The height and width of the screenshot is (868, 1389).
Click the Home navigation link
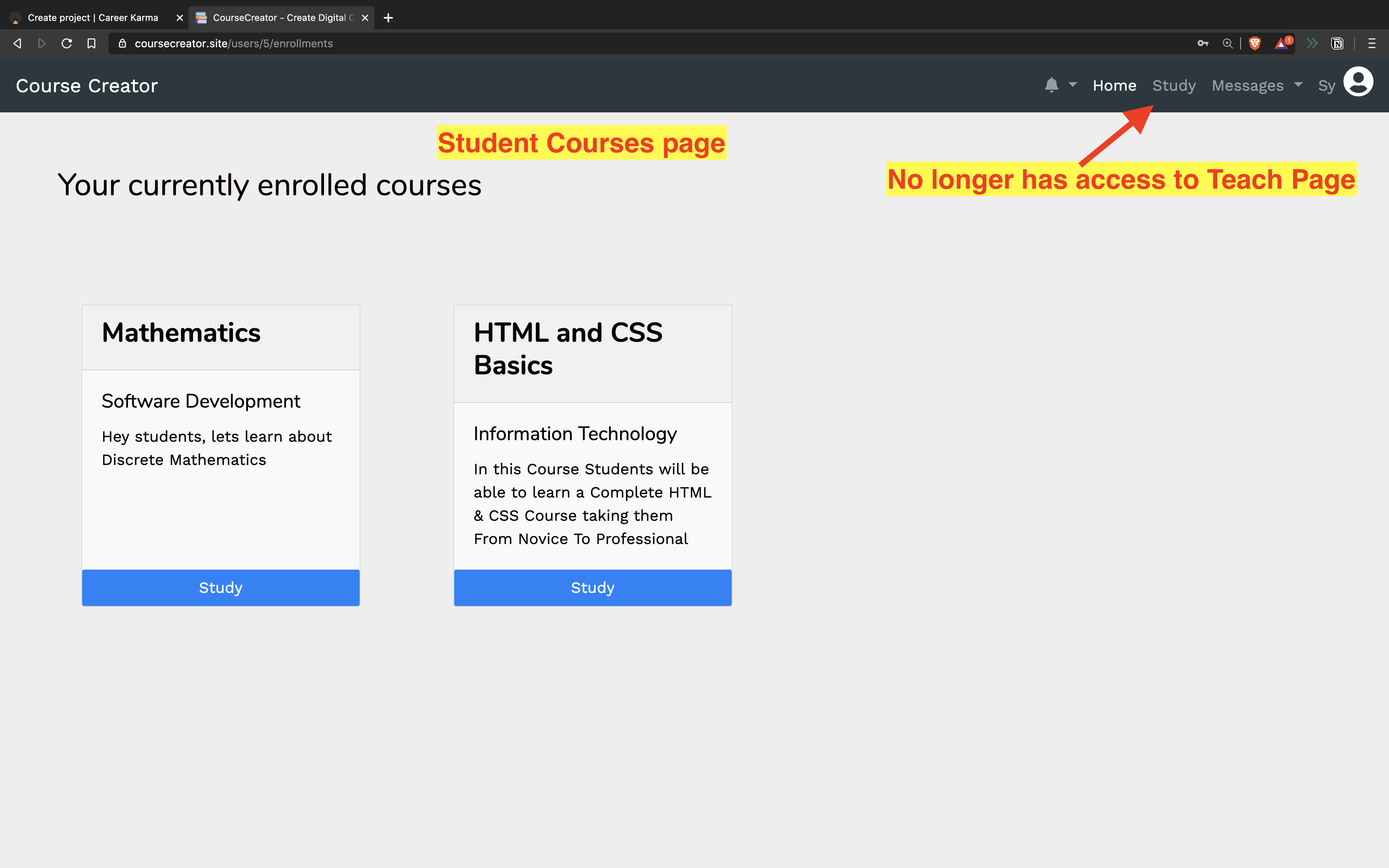(1114, 86)
